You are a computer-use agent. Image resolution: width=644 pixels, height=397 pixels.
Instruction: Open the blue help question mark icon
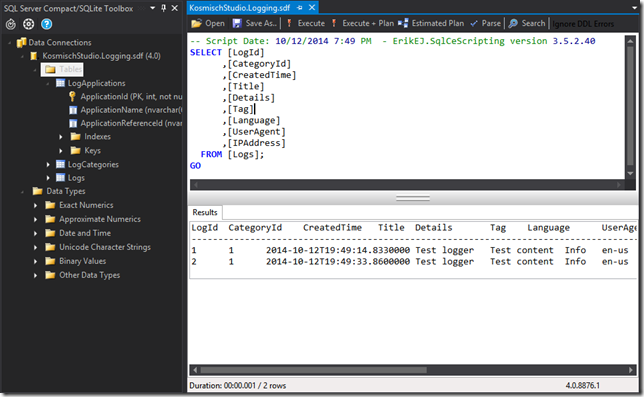46,24
